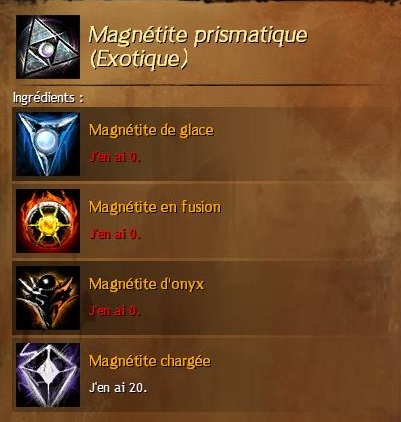This screenshot has height=422, width=401.
Task: Click the fiery Magnétite en fusion icon
Action: (48, 221)
